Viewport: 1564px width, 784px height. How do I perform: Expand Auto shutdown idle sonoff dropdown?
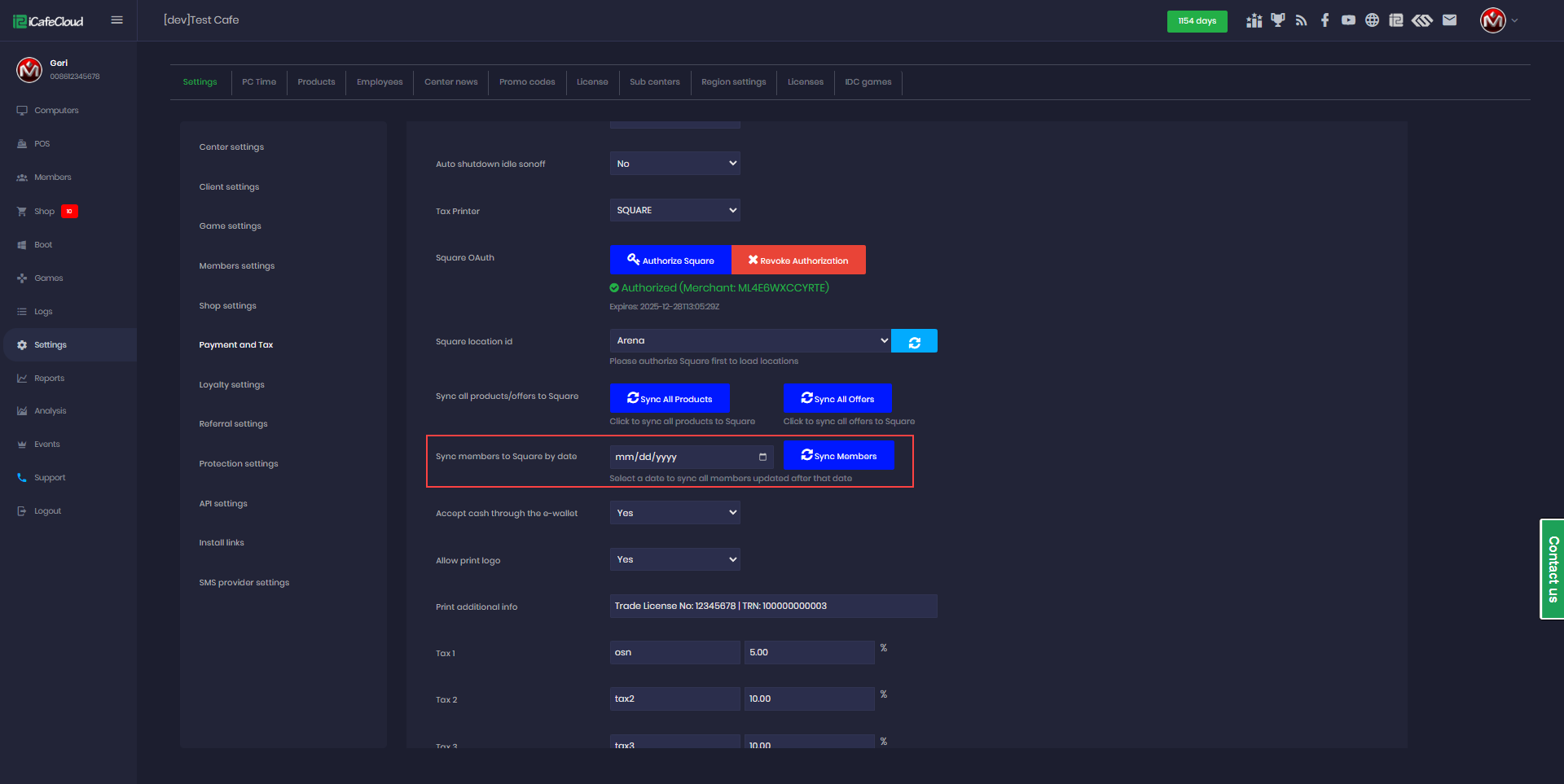tap(674, 164)
